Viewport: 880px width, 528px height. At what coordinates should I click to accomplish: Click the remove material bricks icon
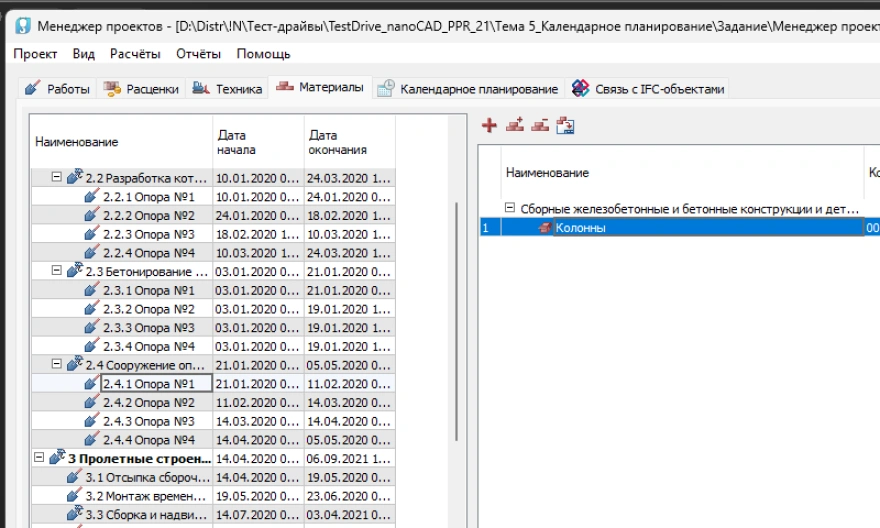point(540,125)
